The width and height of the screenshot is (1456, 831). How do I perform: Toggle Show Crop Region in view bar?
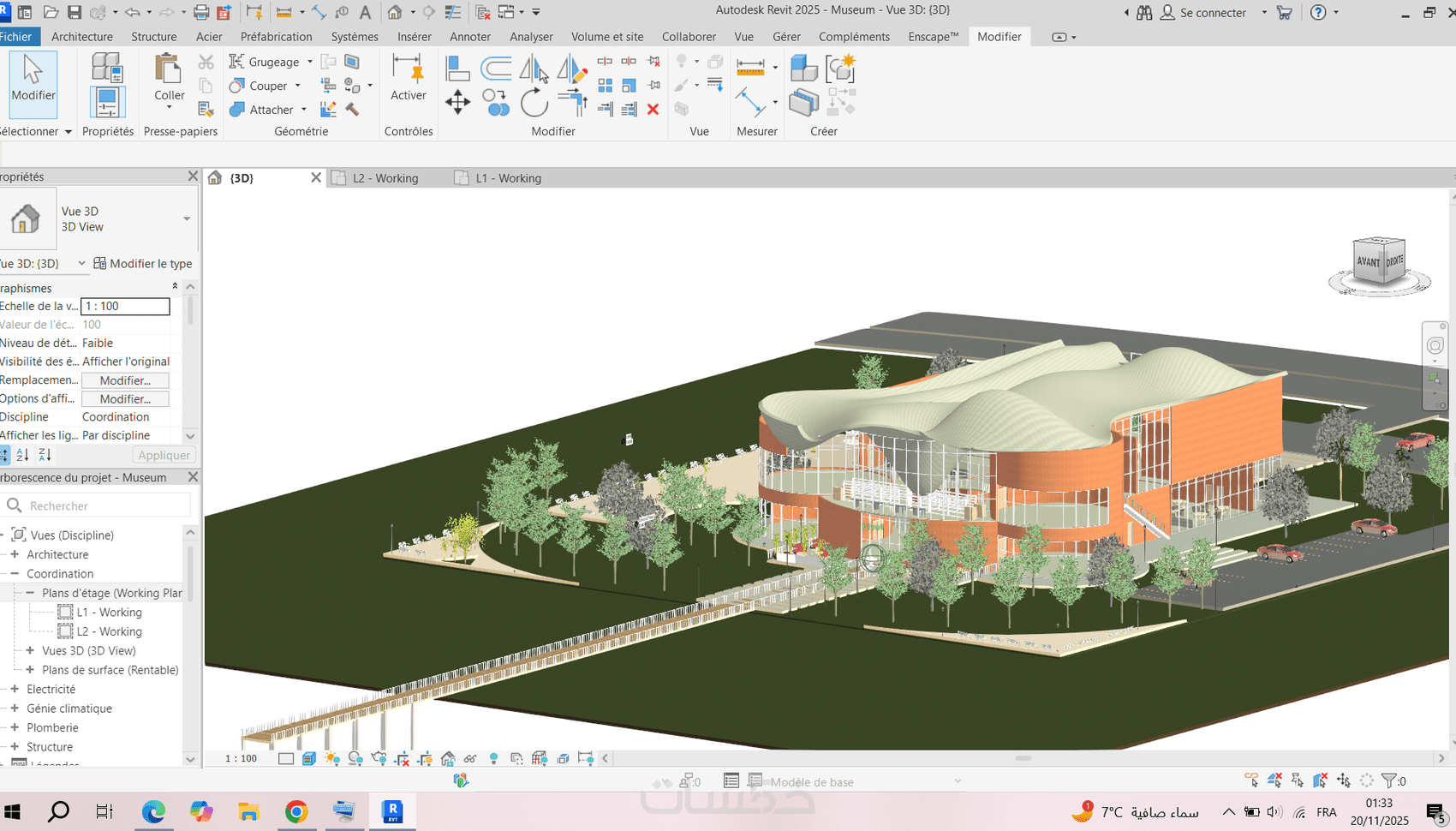(425, 758)
